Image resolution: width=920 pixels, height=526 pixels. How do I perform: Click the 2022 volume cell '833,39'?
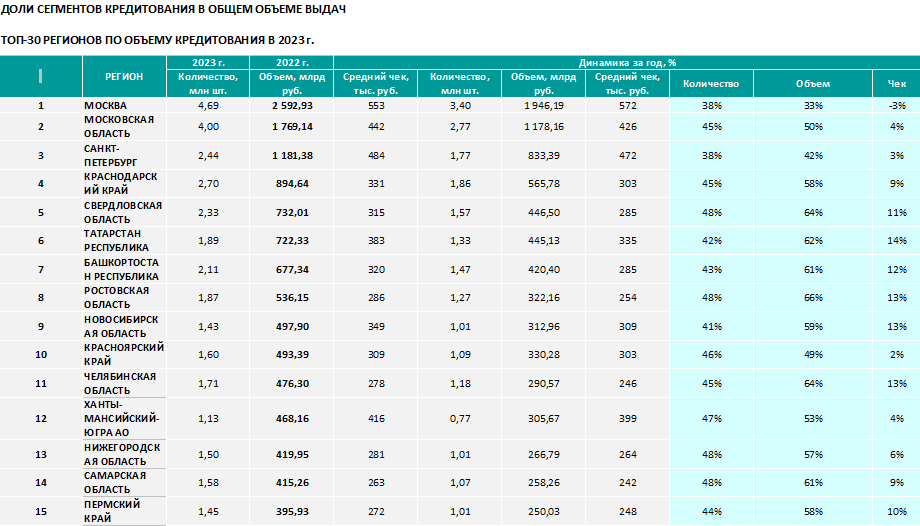[544, 156]
